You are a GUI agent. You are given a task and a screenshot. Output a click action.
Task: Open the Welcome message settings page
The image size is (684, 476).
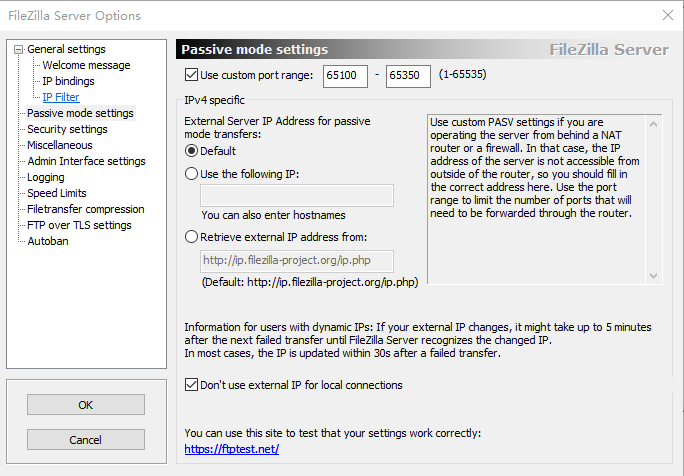coord(86,65)
